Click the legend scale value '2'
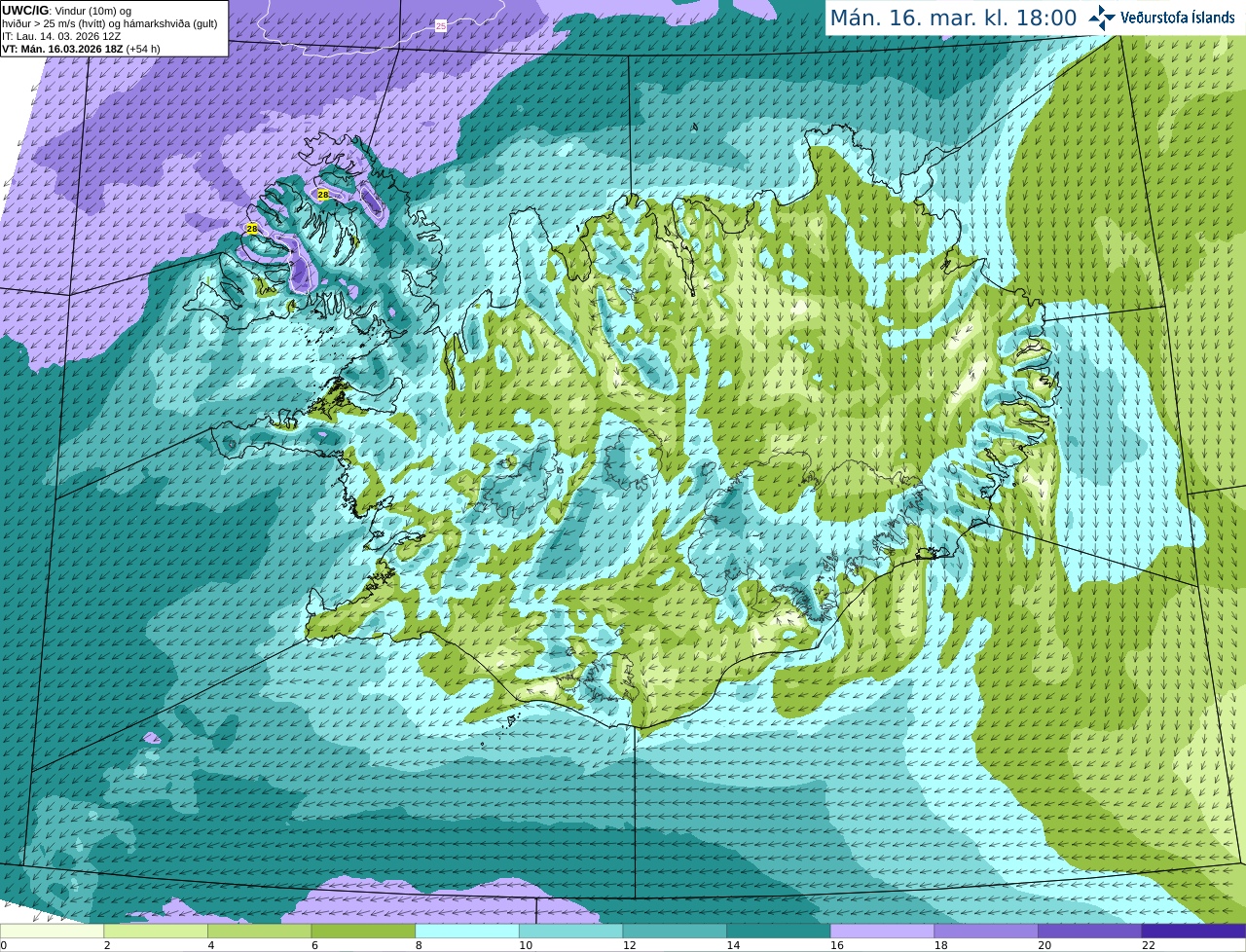The width and height of the screenshot is (1246, 952). [x=107, y=945]
